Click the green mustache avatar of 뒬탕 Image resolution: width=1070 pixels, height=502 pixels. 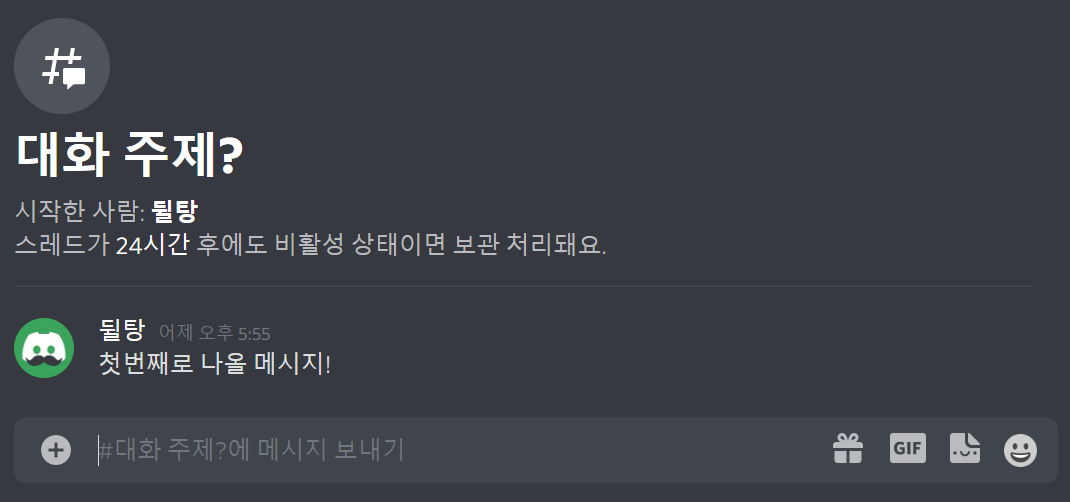pyautogui.click(x=44, y=348)
